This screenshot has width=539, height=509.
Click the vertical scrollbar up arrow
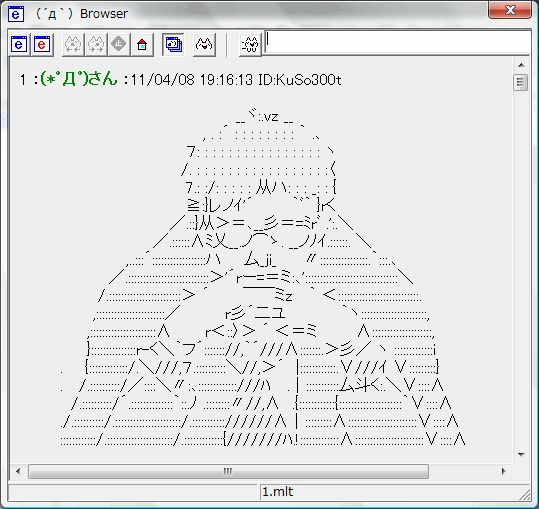521,65
